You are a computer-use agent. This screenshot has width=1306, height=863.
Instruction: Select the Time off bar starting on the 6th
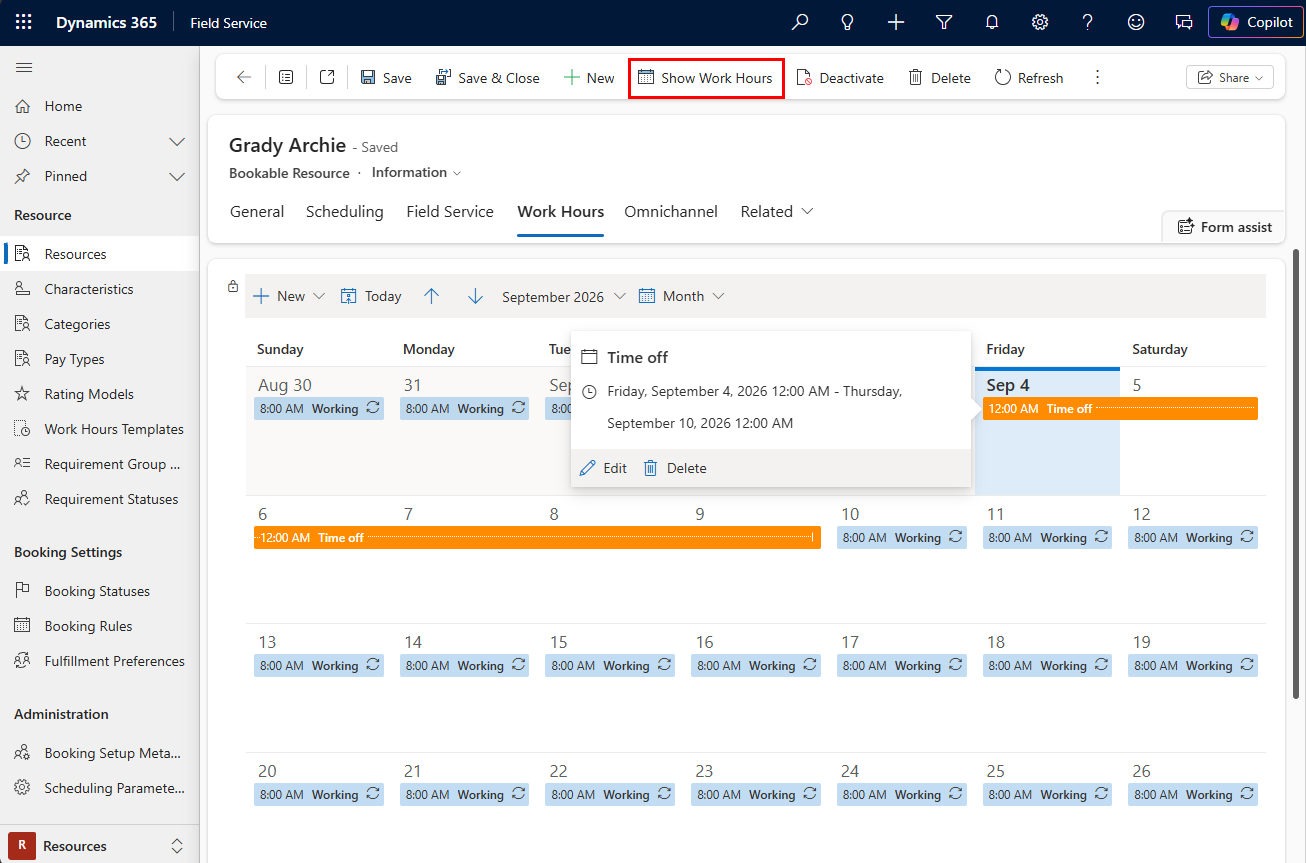pyautogui.click(x=537, y=537)
